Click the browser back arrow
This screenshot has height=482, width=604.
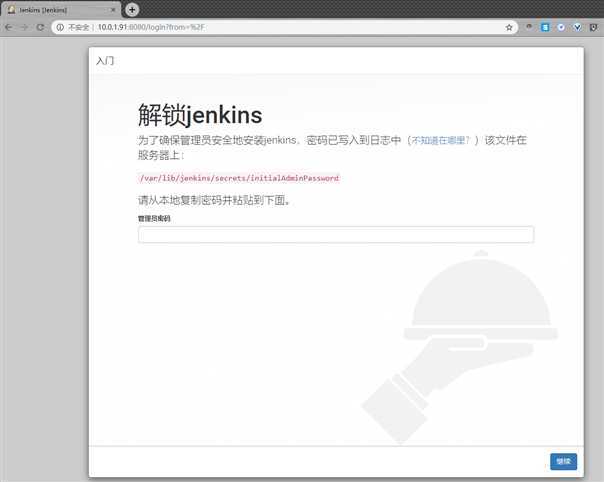(x=9, y=27)
